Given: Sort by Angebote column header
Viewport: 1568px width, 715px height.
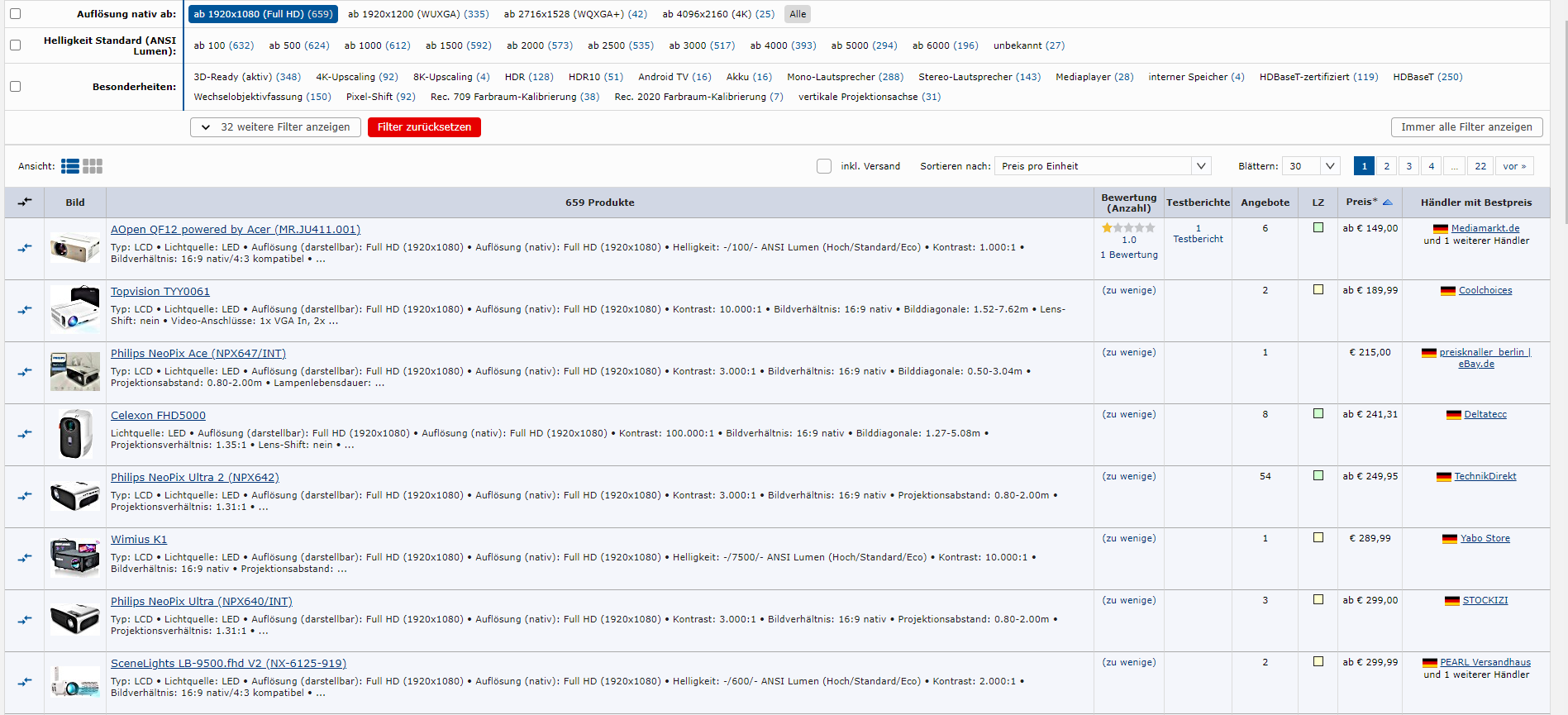Looking at the screenshot, I should [x=1265, y=203].
